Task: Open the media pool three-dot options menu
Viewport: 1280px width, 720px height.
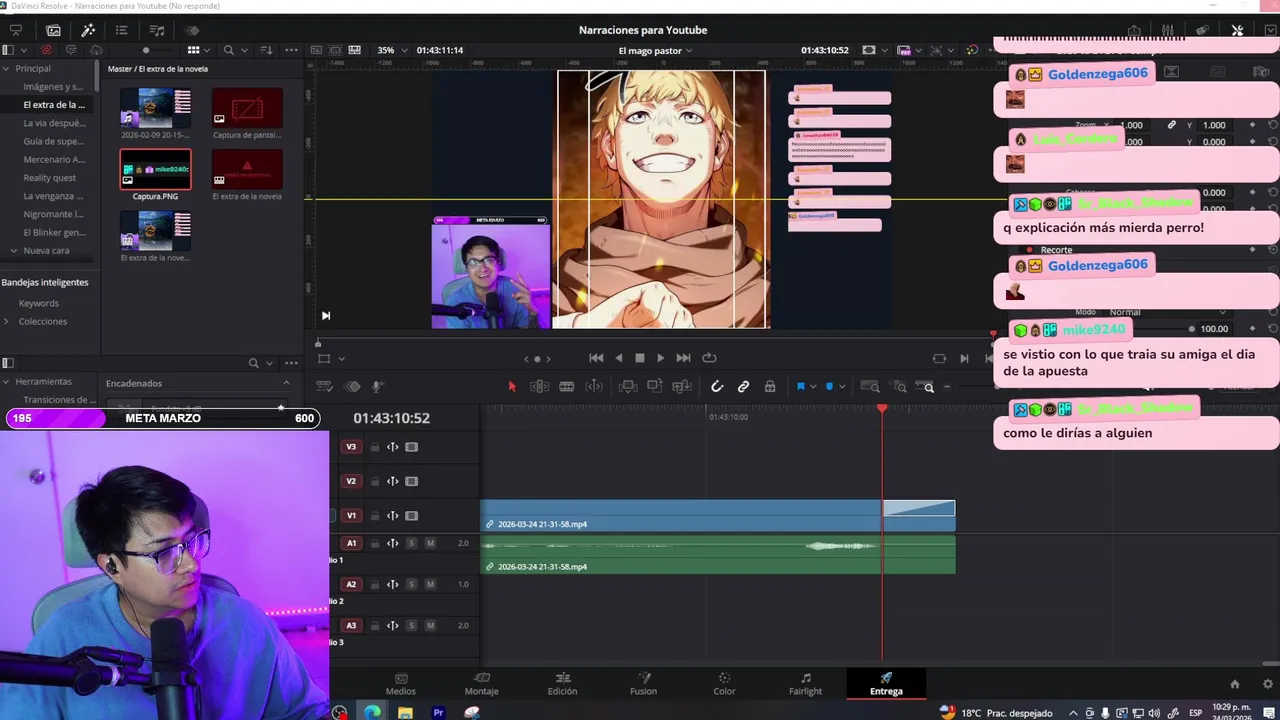Action: point(291,50)
